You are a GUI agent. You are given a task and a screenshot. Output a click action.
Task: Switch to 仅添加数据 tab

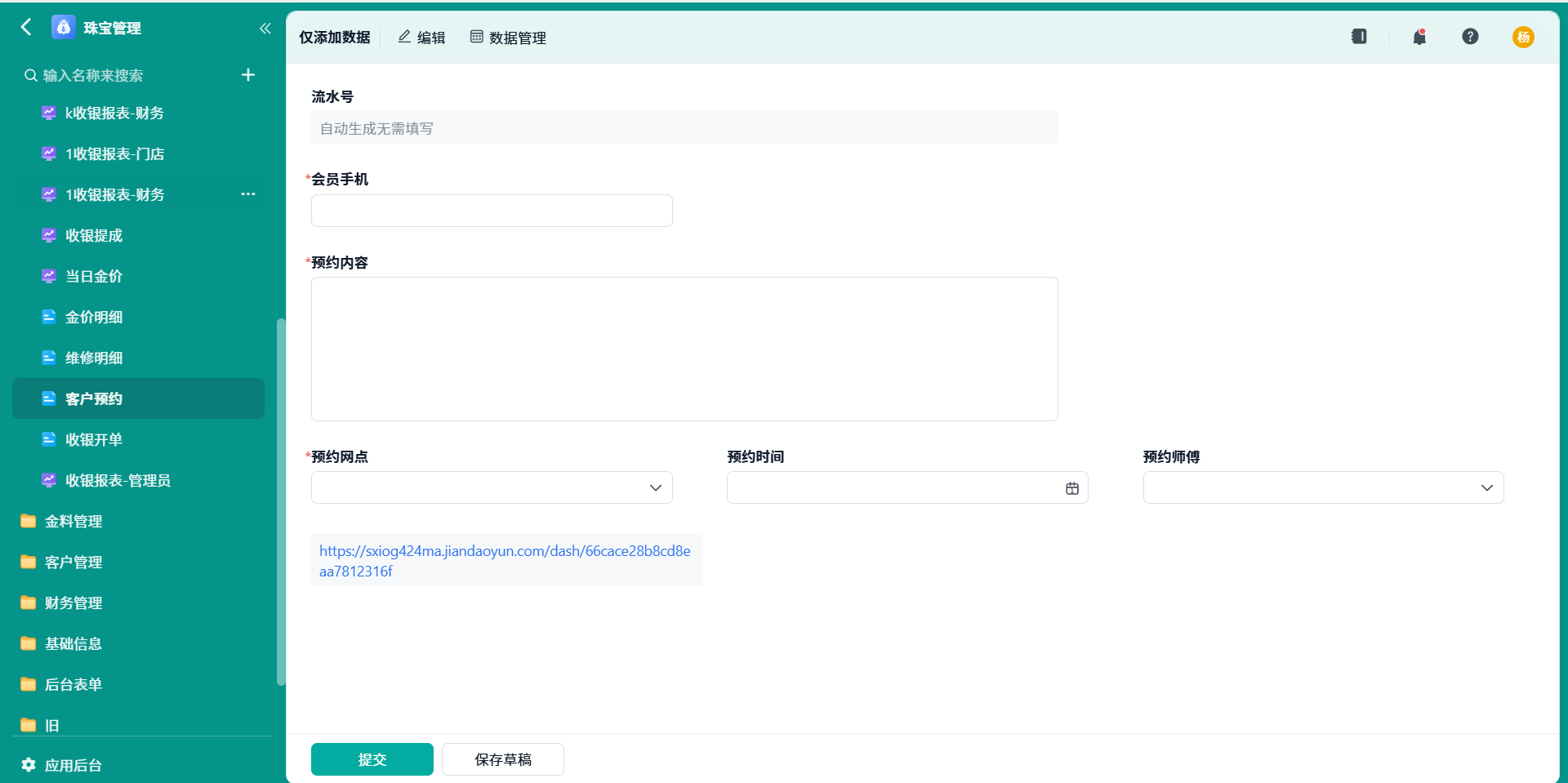tap(335, 38)
